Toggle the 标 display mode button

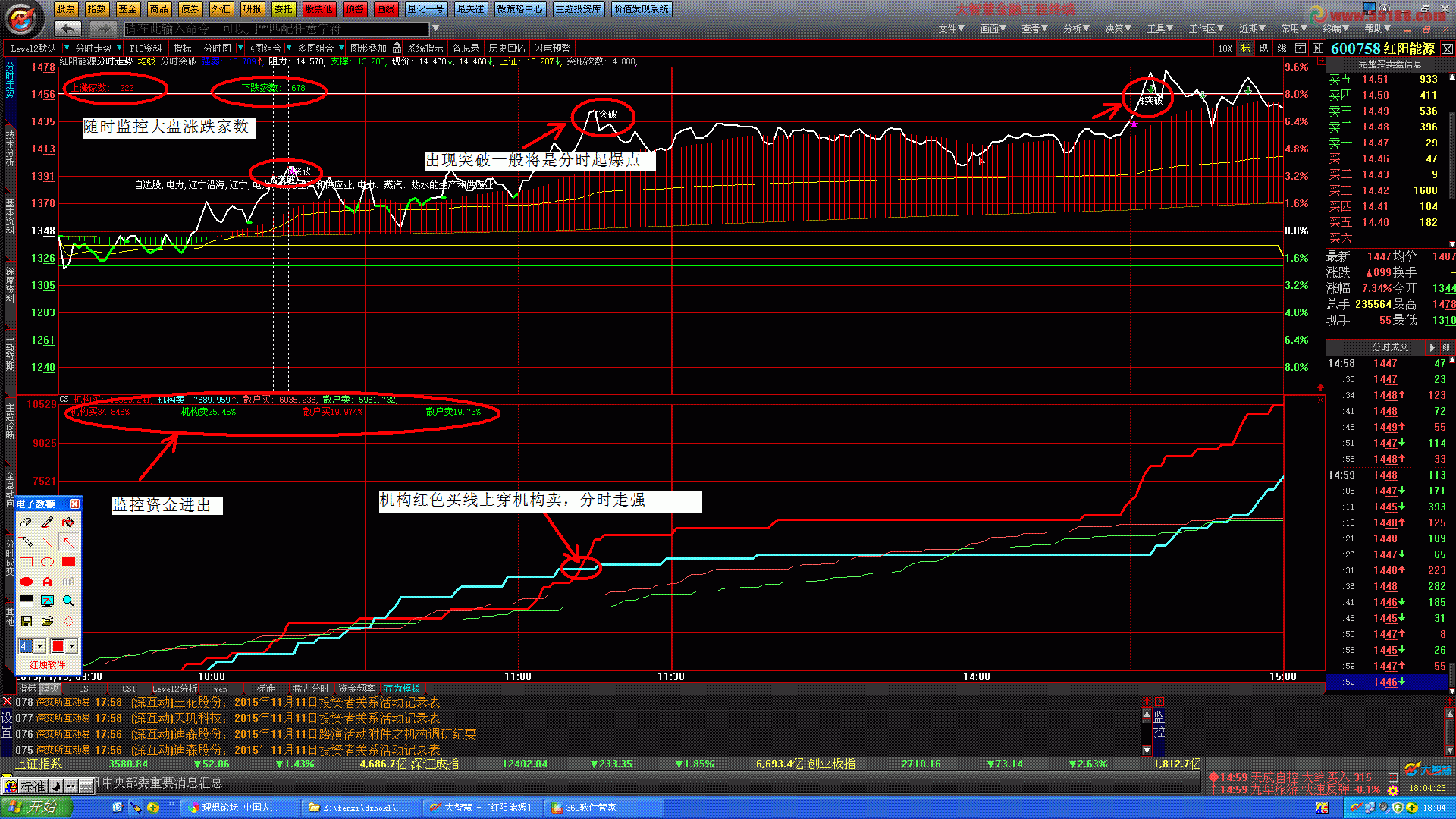[1245, 48]
